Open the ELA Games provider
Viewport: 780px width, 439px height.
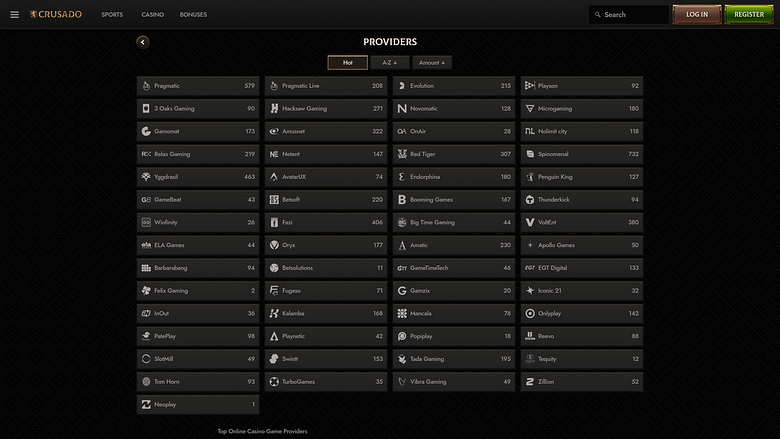coord(198,245)
